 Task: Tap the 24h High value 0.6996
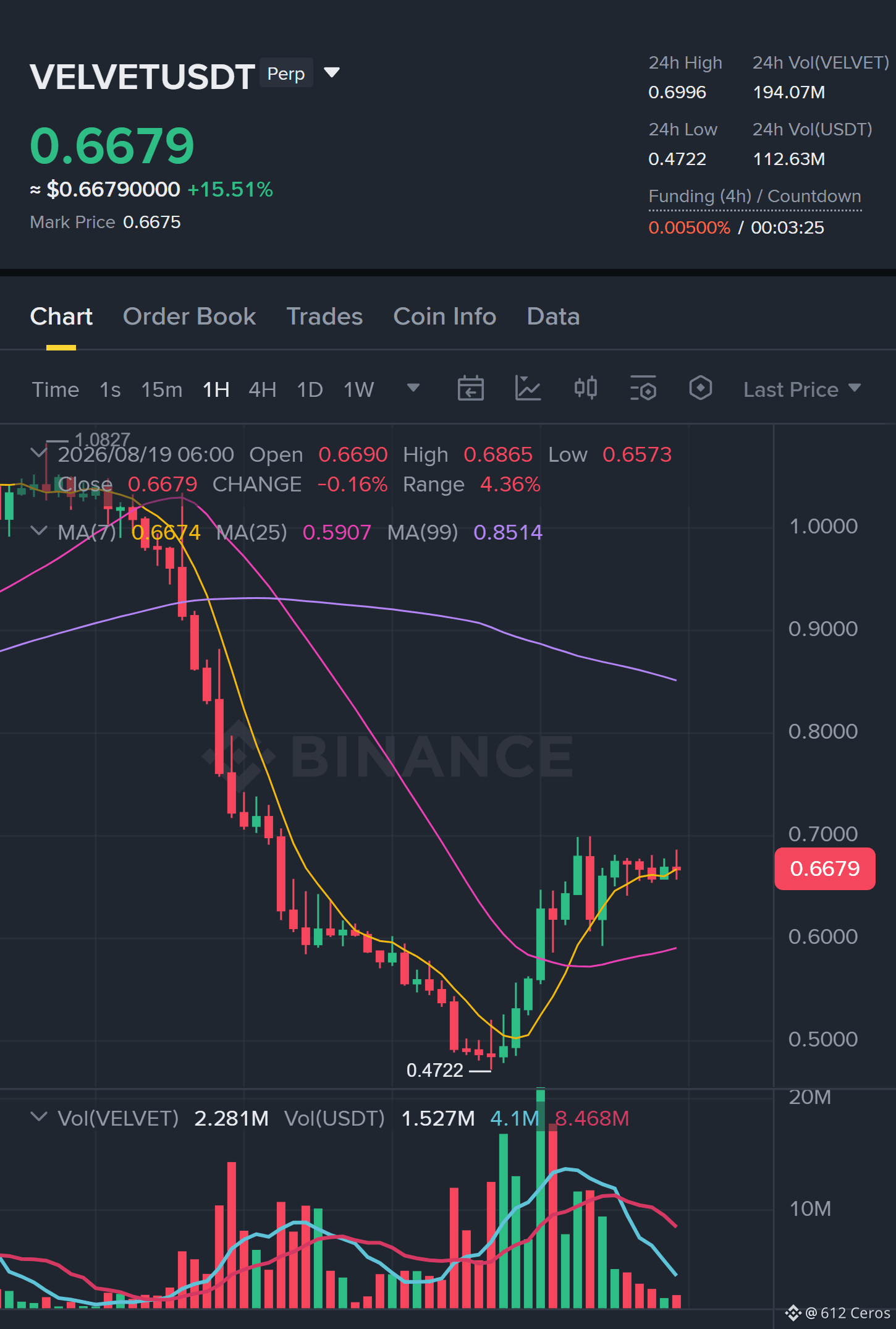[x=677, y=93]
